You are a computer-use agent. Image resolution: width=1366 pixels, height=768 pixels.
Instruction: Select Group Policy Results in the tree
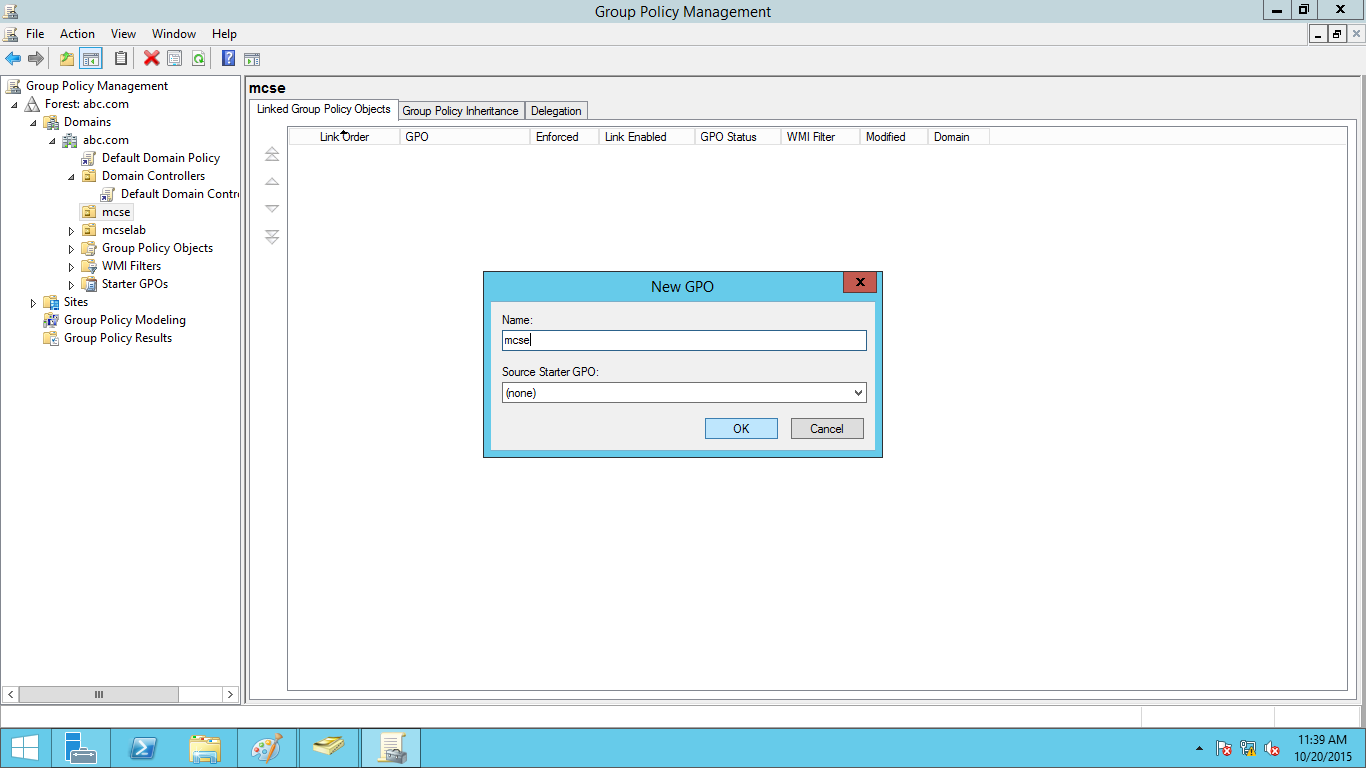coord(118,338)
